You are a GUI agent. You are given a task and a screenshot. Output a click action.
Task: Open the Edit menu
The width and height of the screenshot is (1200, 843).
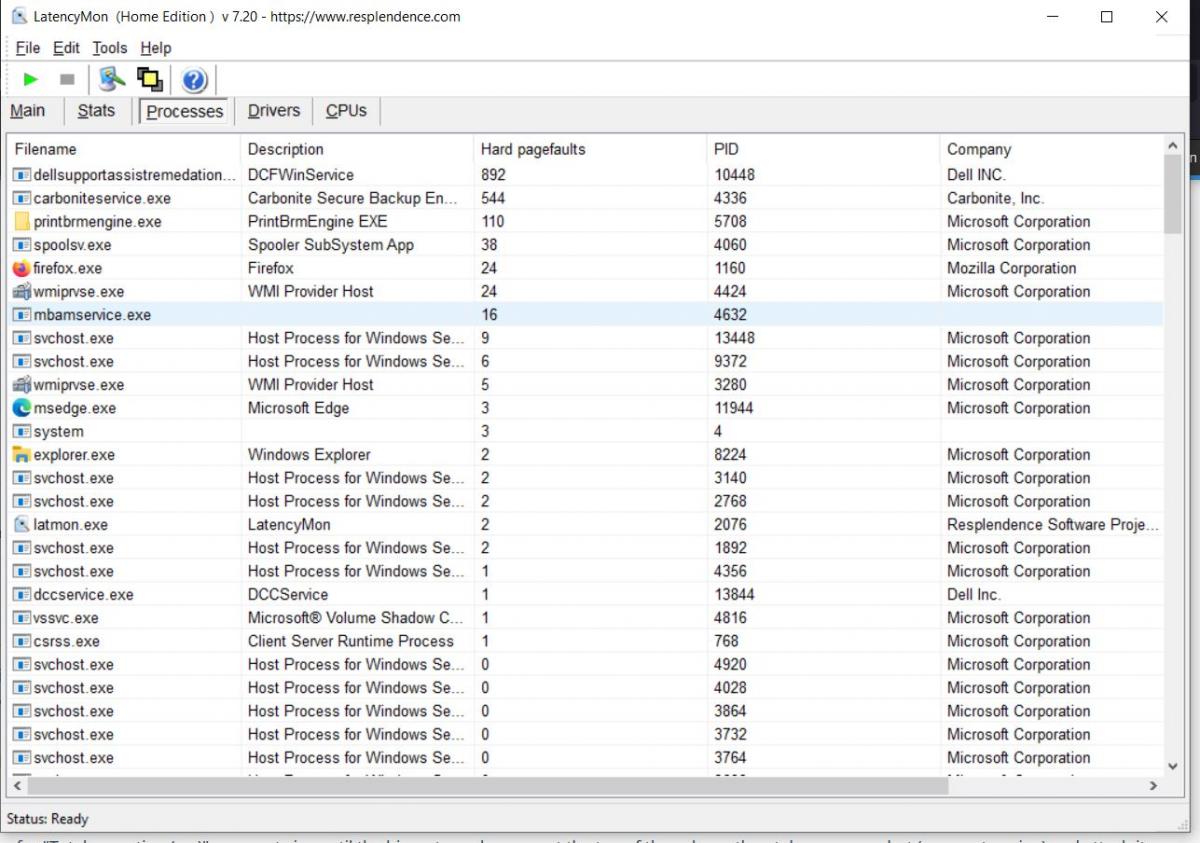(x=66, y=48)
